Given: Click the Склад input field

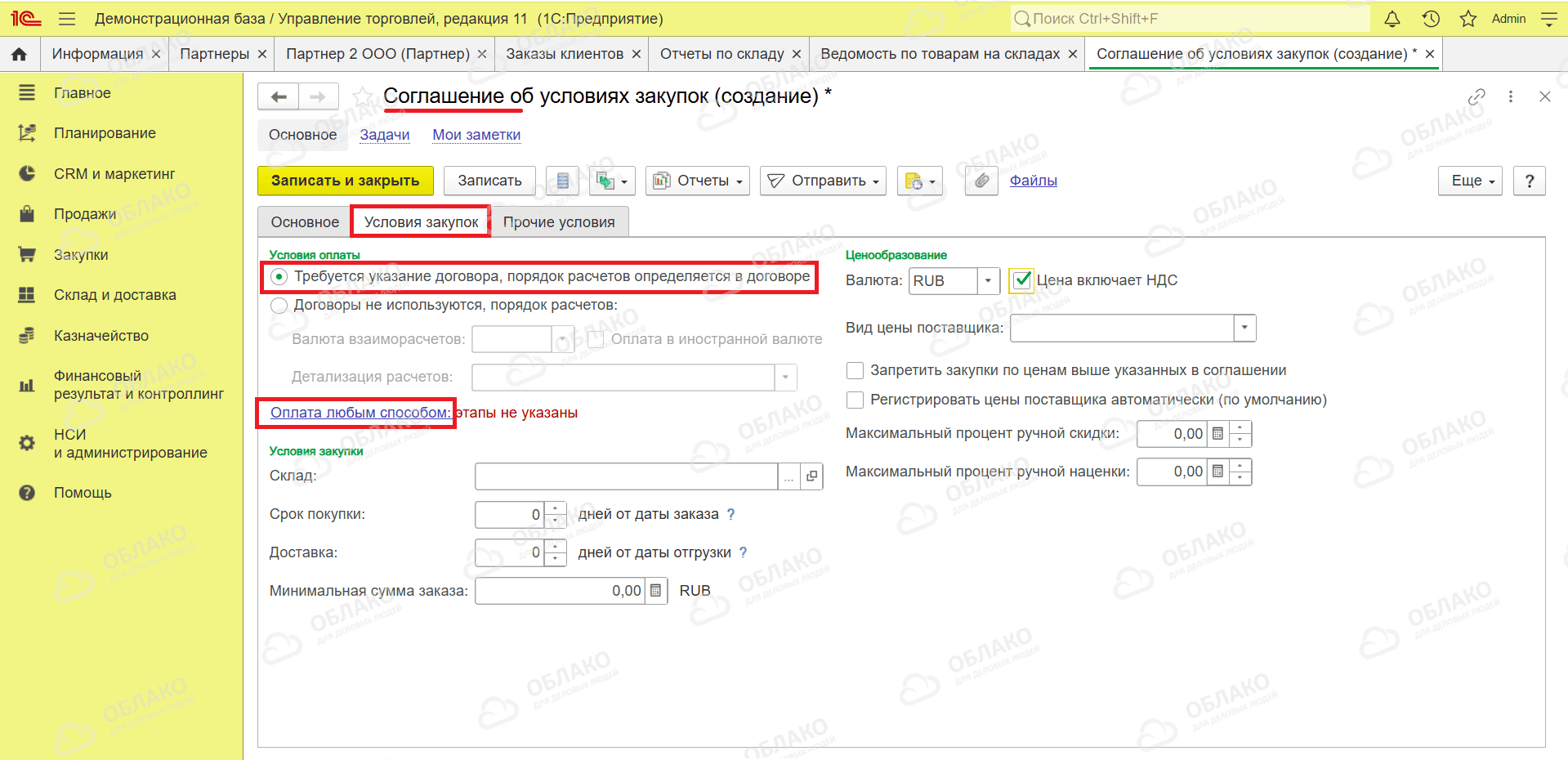Looking at the screenshot, I should (626, 476).
